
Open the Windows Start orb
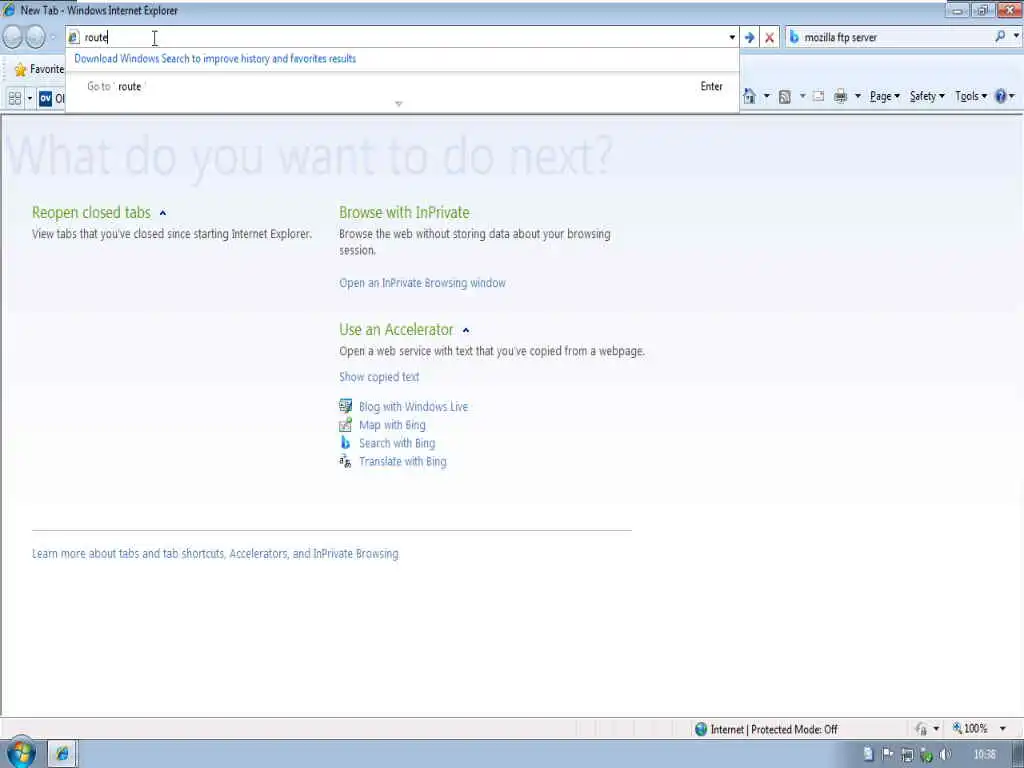(x=21, y=752)
